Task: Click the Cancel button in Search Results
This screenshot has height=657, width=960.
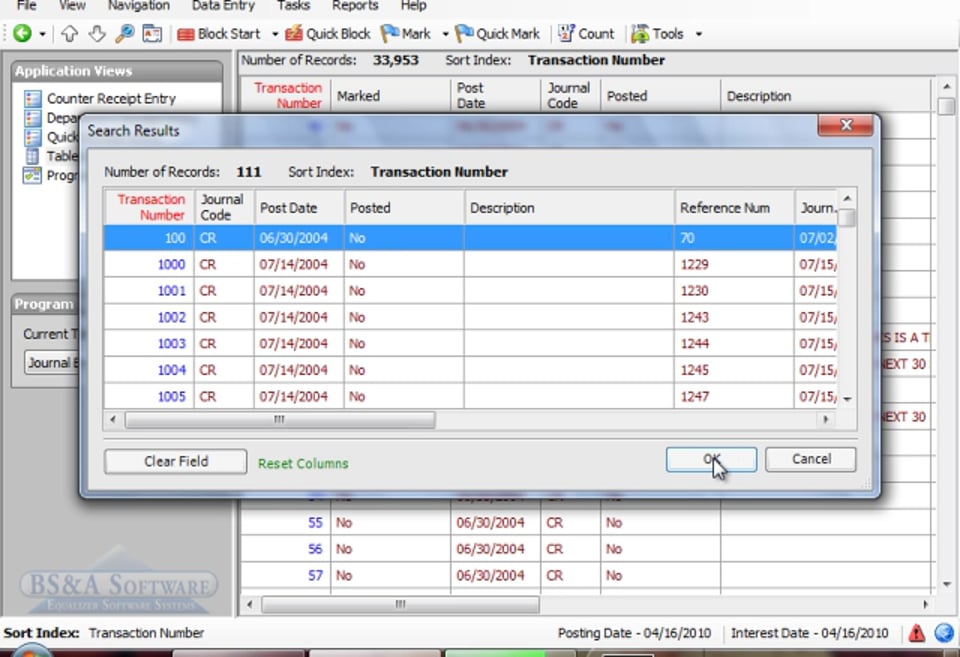Action: click(x=811, y=459)
